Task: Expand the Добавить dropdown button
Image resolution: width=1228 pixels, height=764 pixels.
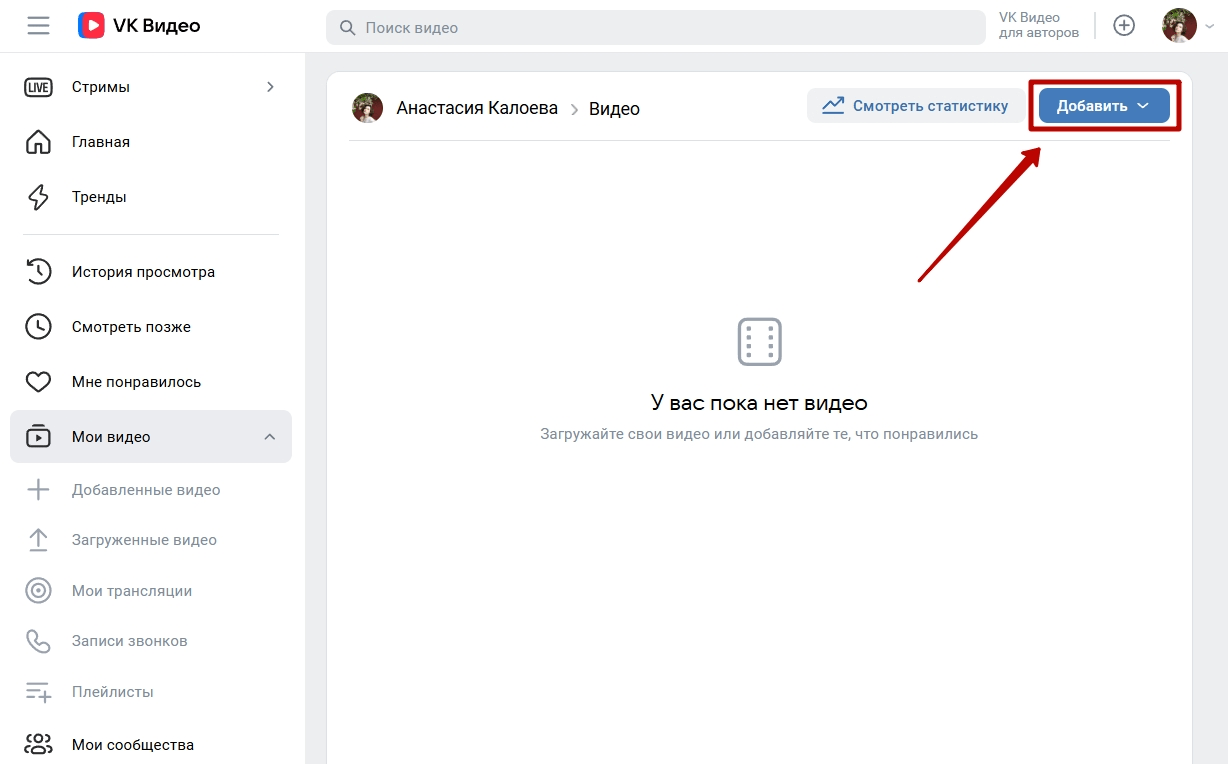Action: [1104, 106]
